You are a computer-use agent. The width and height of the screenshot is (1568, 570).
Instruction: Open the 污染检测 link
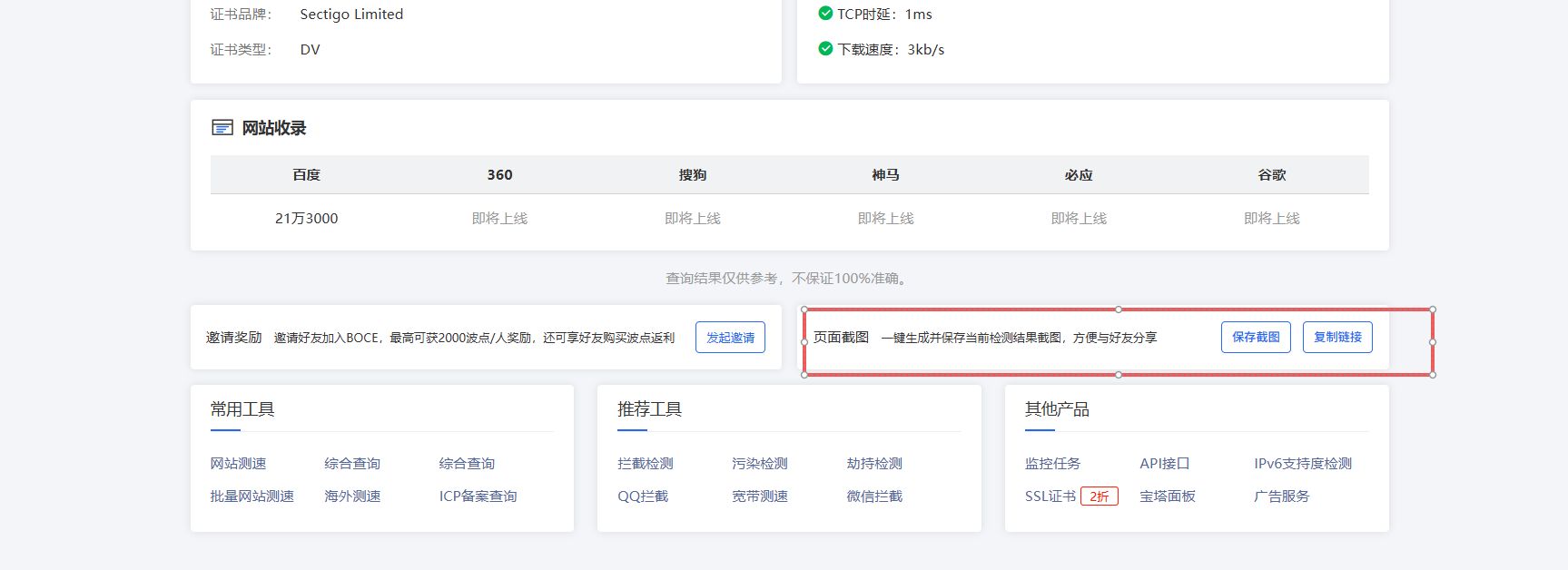[x=759, y=464]
